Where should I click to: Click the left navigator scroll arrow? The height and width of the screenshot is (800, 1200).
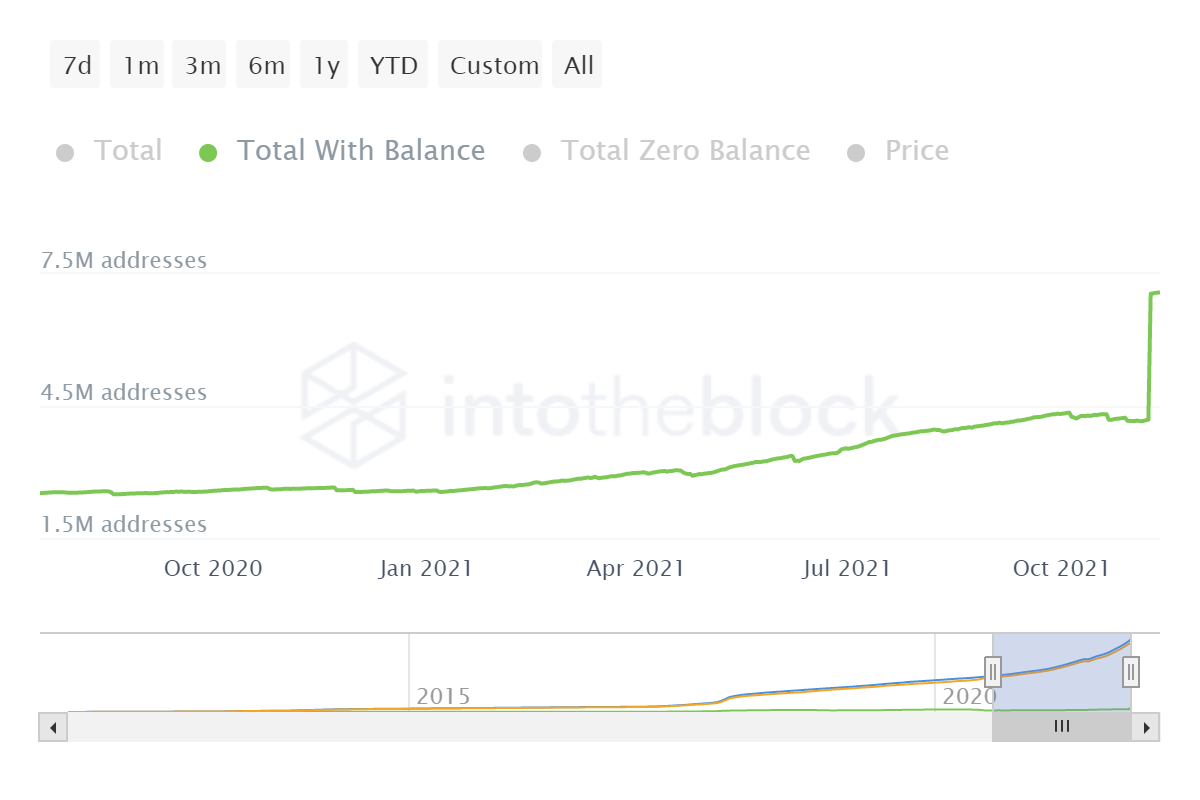click(x=52, y=727)
